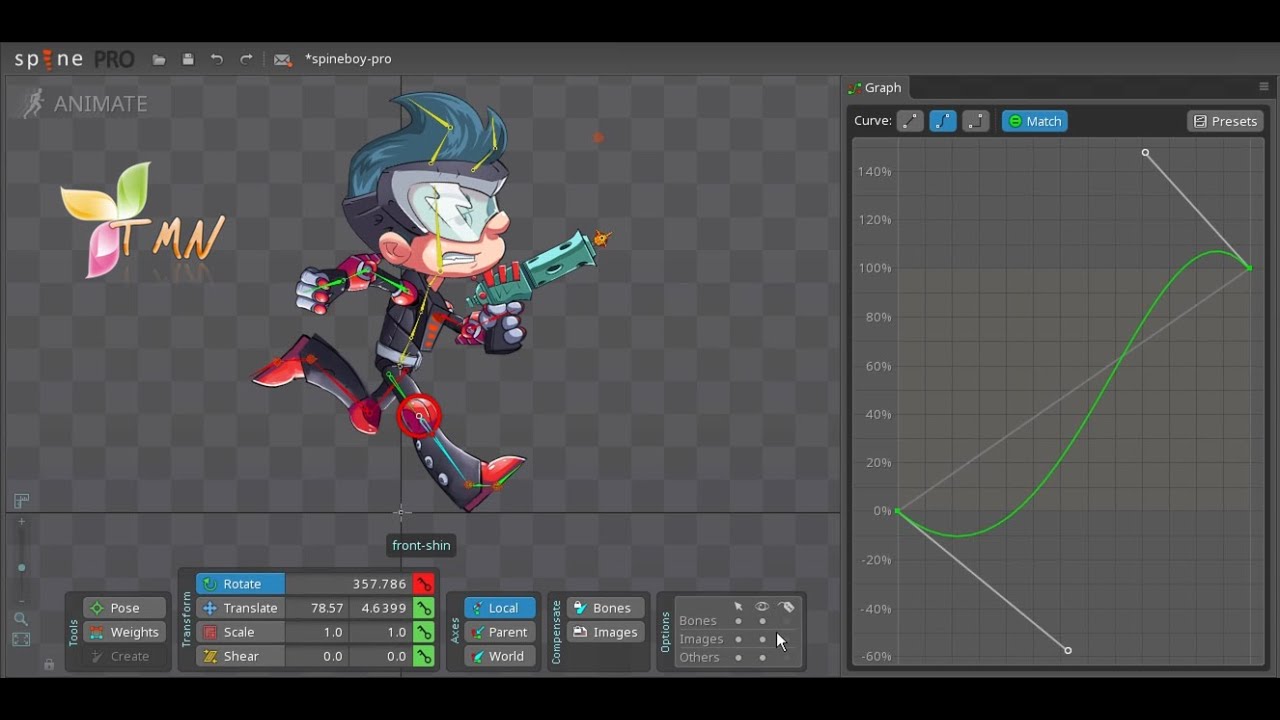The width and height of the screenshot is (1280, 720).
Task: Toggle the Match button
Action: (x=1035, y=121)
